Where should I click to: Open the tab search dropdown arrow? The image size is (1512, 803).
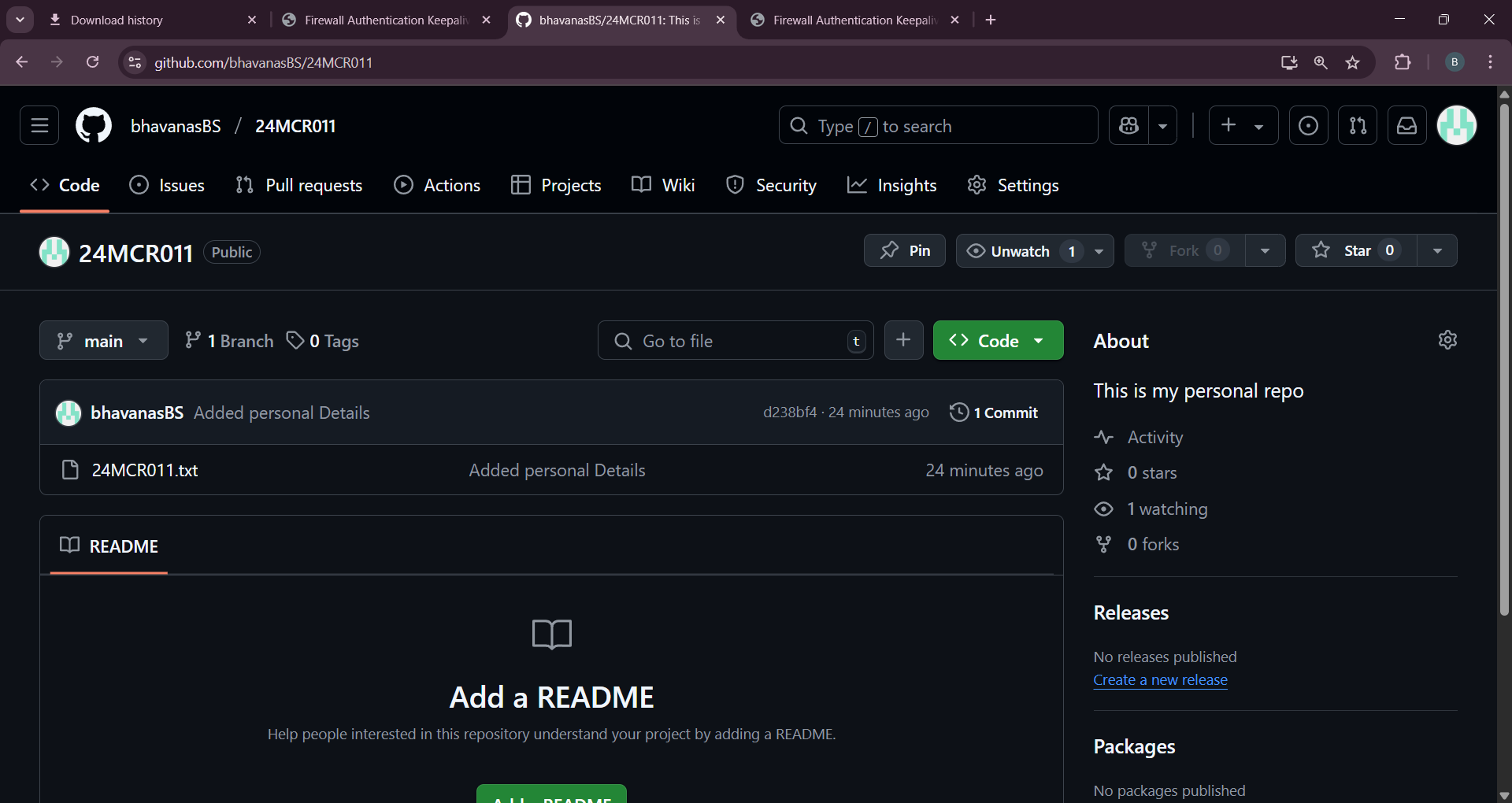[x=20, y=20]
